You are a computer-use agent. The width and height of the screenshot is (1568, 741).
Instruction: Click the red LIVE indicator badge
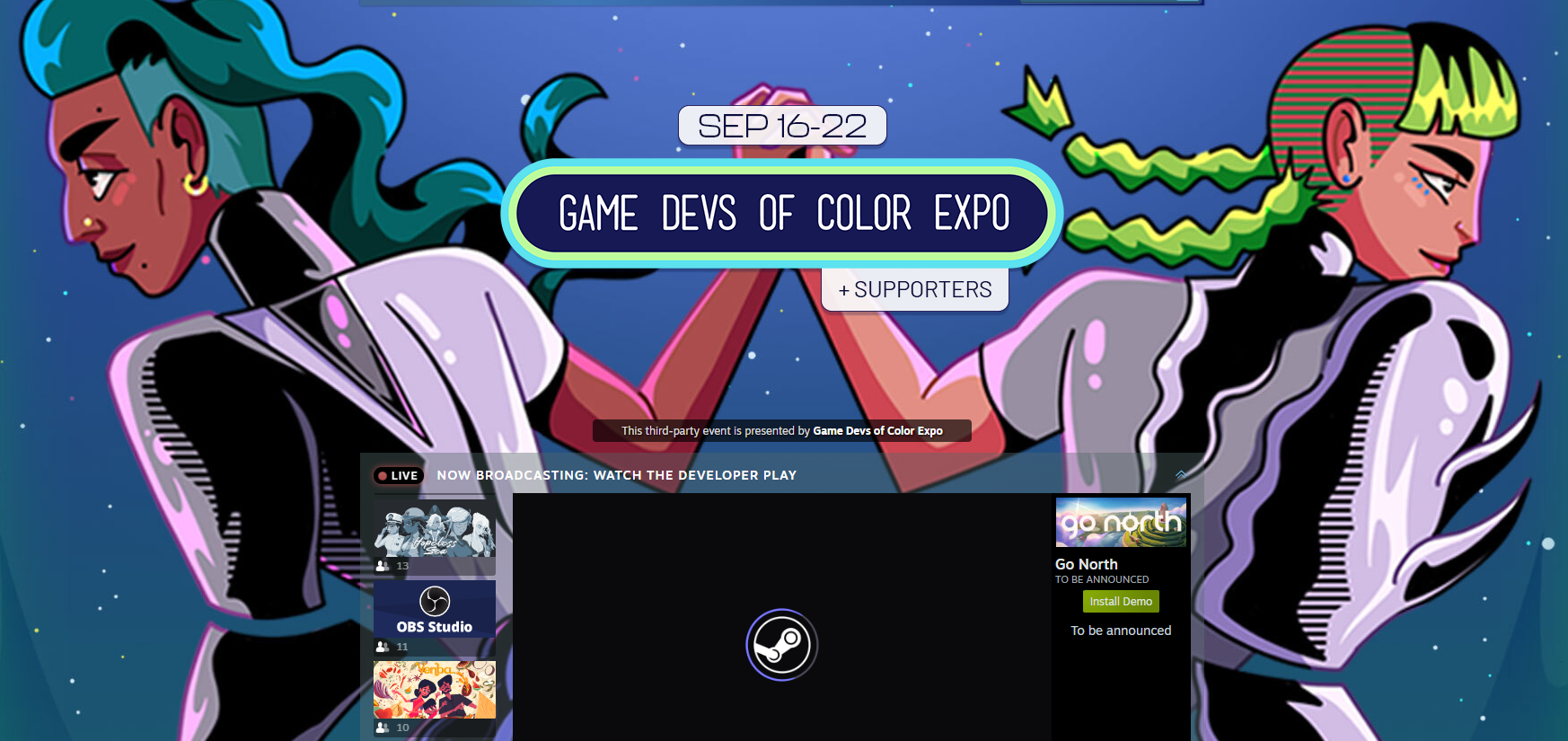pos(398,475)
